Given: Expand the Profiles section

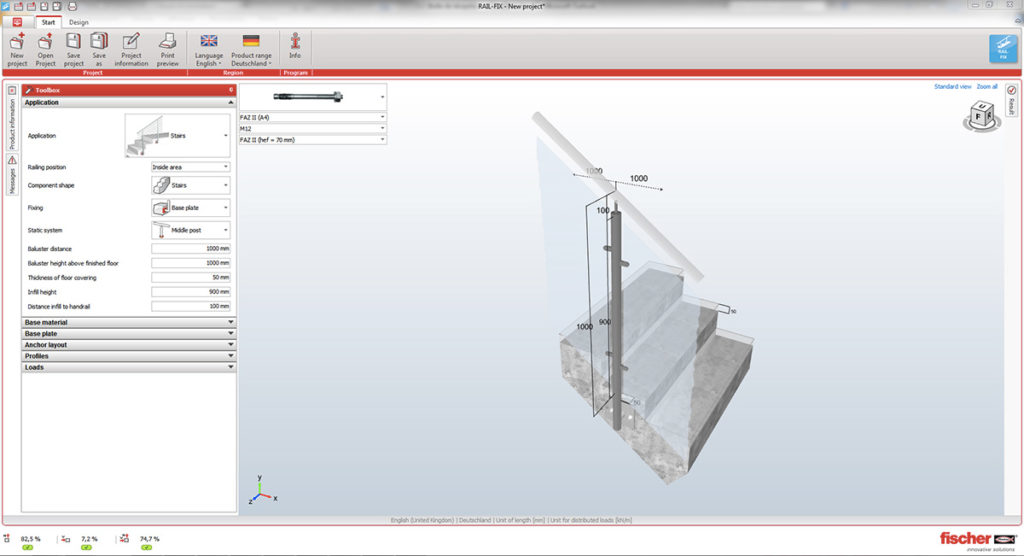Looking at the screenshot, I should [x=129, y=356].
